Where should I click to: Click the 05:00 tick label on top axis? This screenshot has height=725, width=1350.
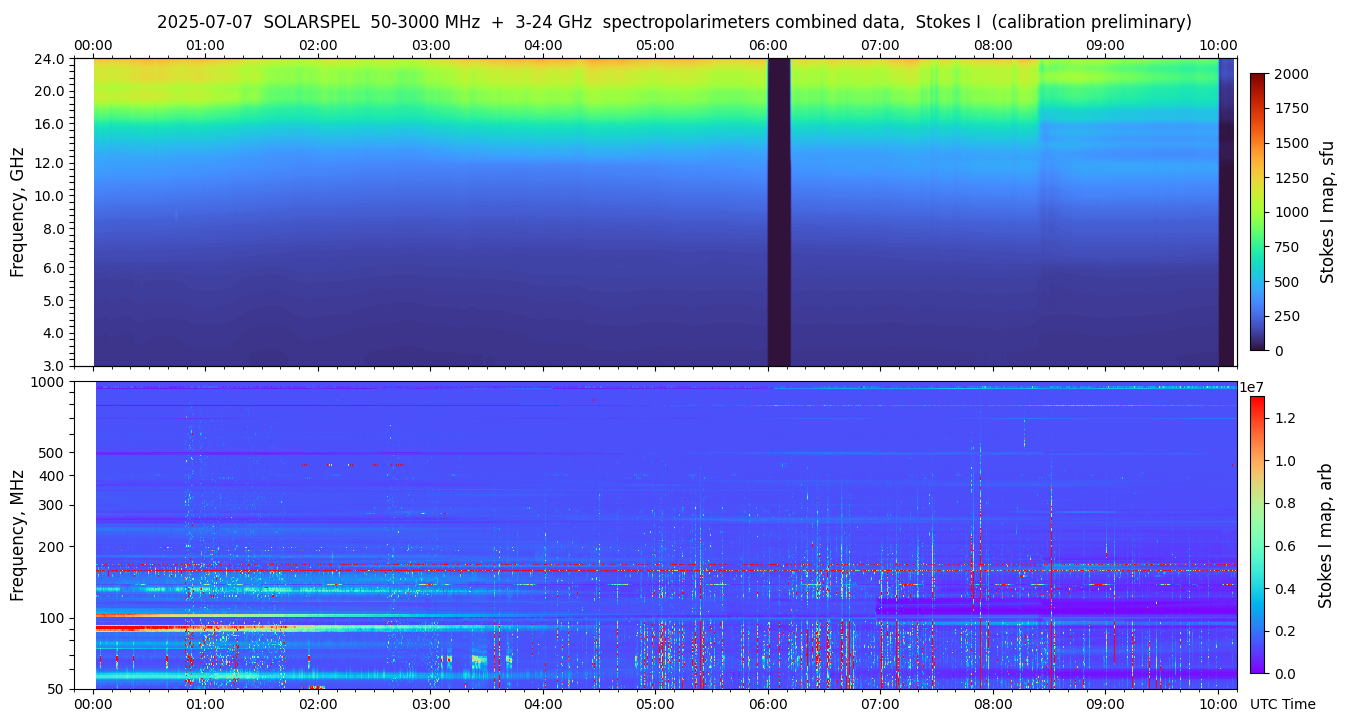pyautogui.click(x=655, y=45)
